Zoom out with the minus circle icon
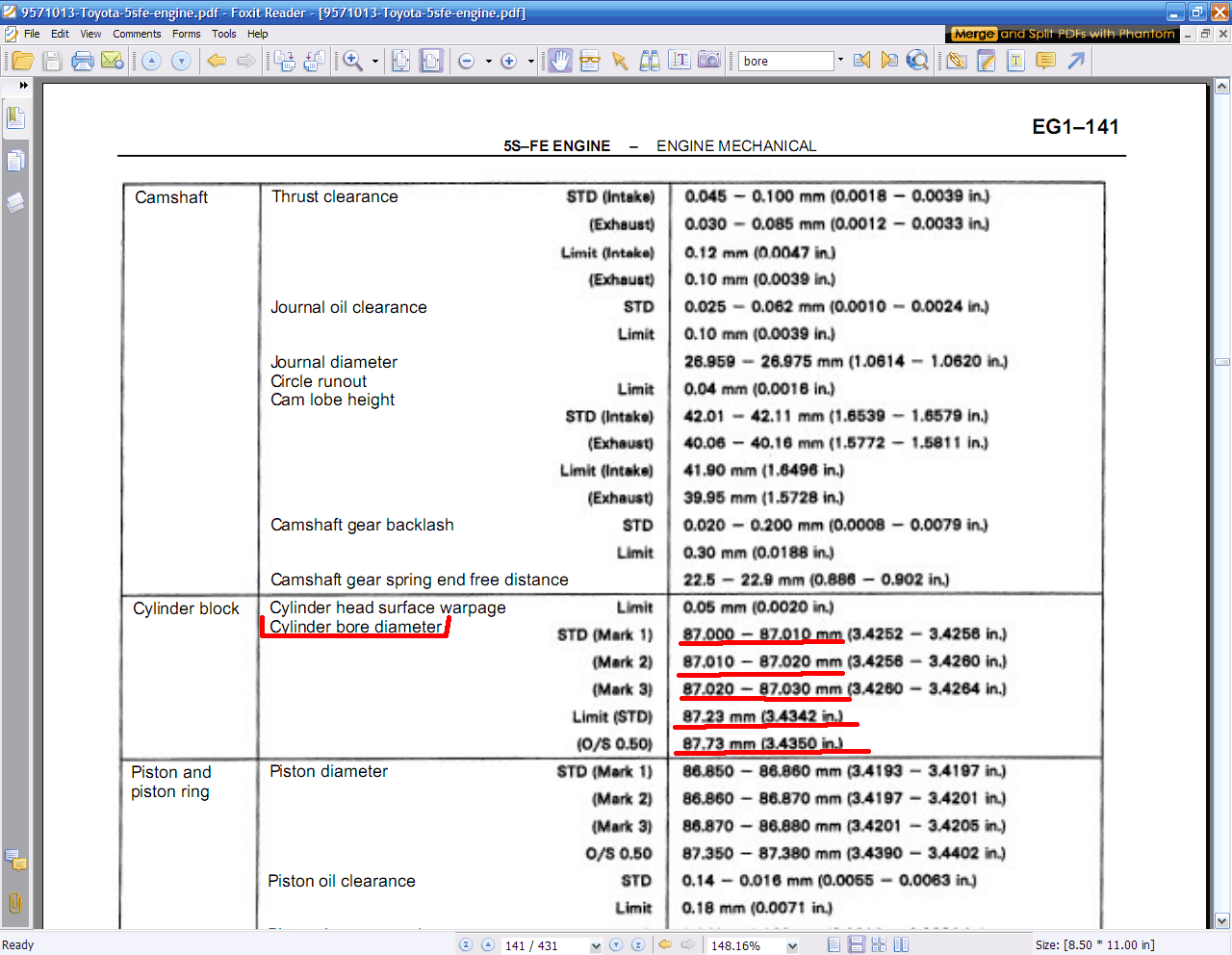The image size is (1232, 955). (467, 61)
